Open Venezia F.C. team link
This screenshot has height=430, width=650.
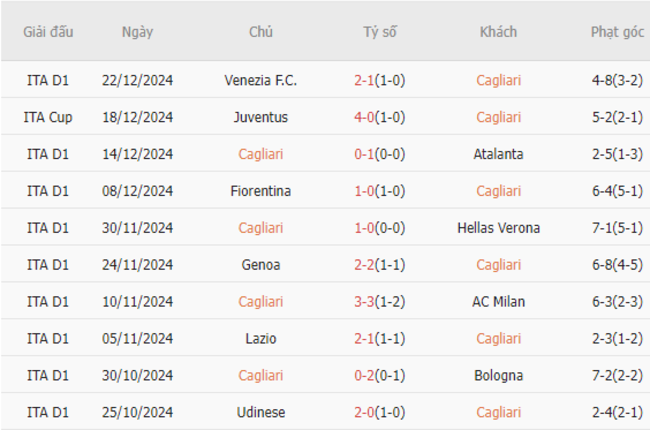click(261, 80)
